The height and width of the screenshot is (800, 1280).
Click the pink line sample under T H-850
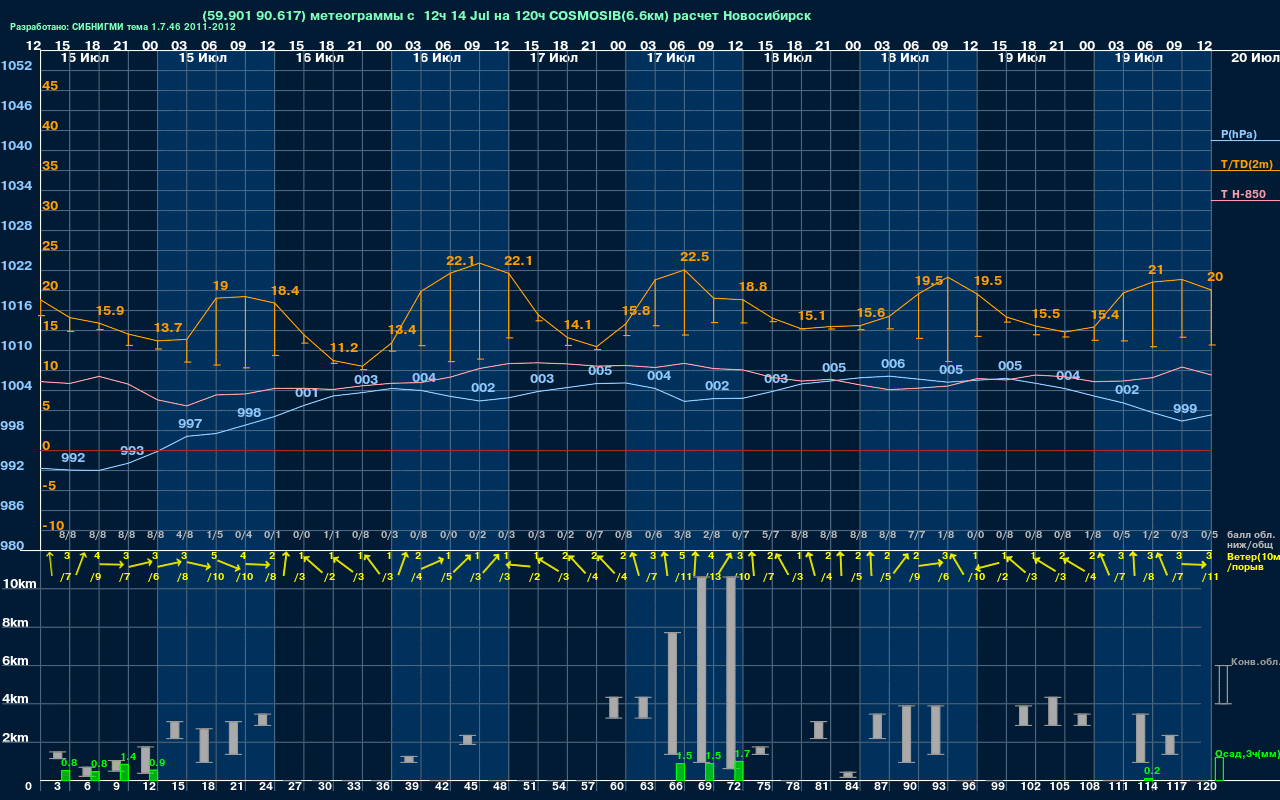[x=1245, y=201]
